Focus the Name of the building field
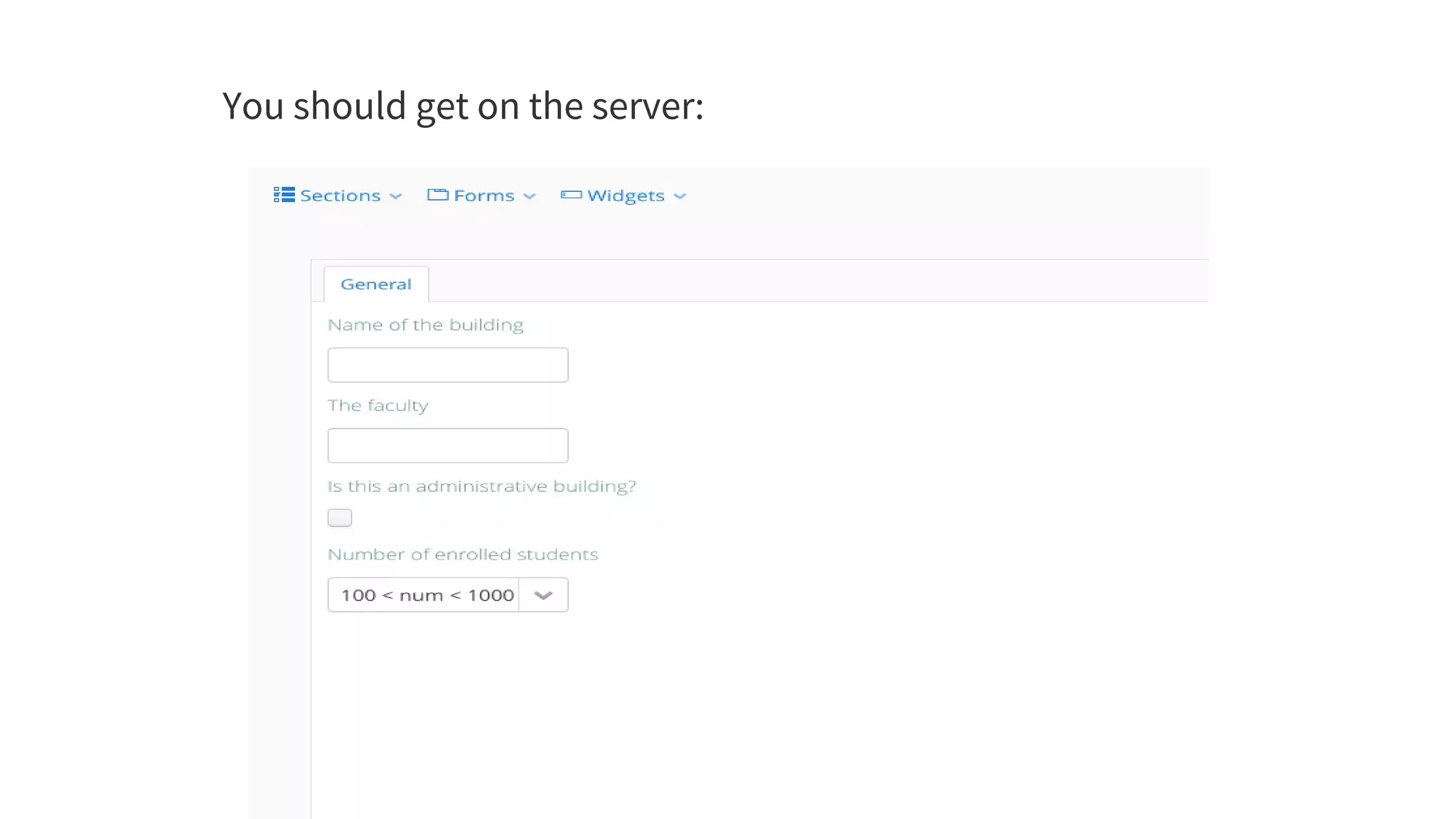The height and width of the screenshot is (819, 1456). coord(448,365)
